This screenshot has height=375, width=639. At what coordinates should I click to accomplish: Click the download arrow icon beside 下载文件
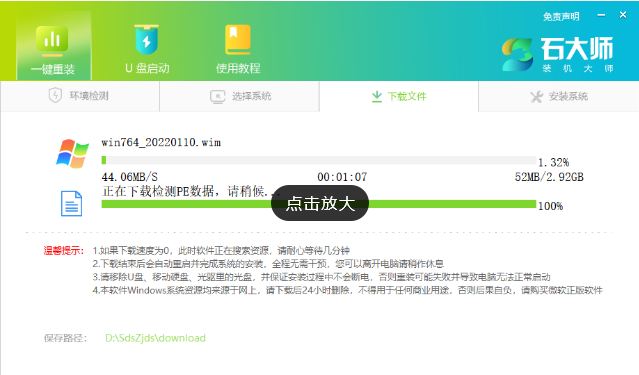click(377, 97)
